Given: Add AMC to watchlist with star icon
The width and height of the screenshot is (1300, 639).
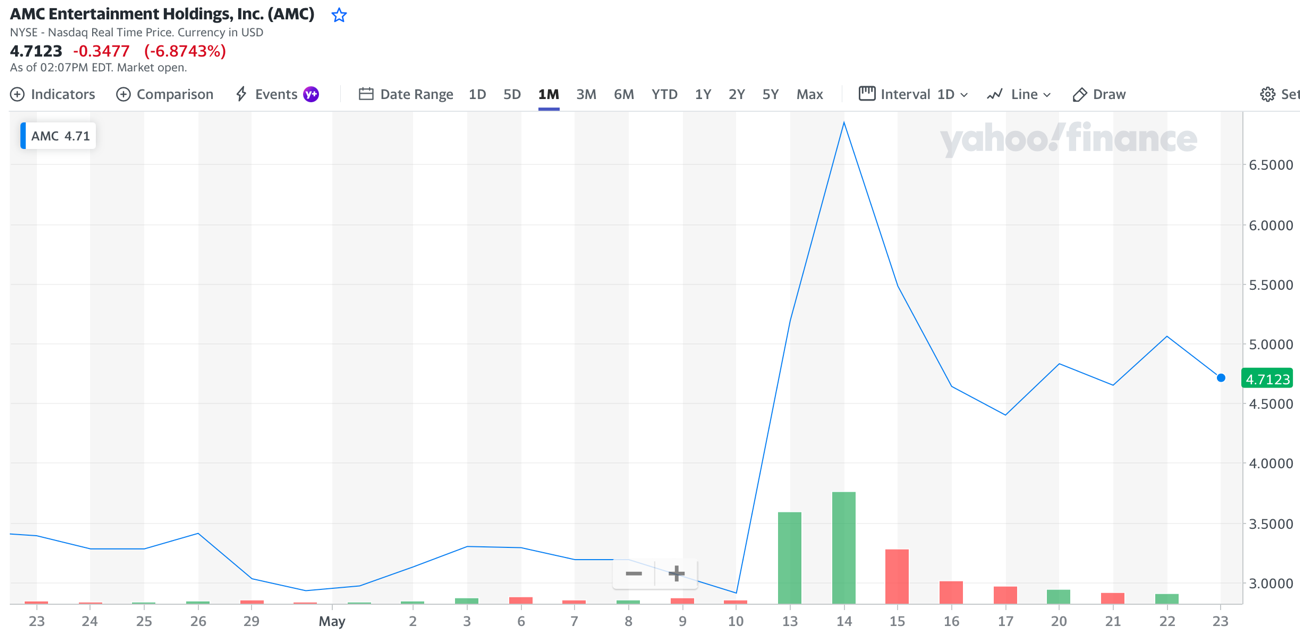Looking at the screenshot, I should [339, 15].
